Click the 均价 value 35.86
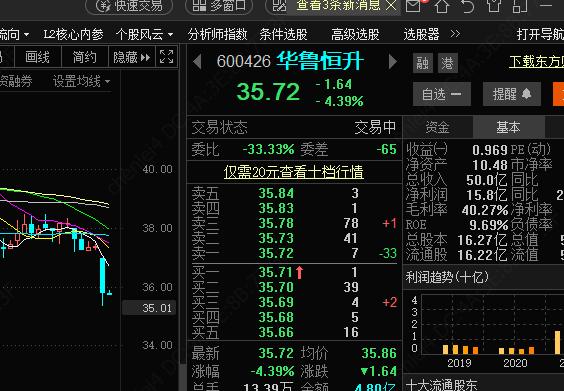 (379, 353)
